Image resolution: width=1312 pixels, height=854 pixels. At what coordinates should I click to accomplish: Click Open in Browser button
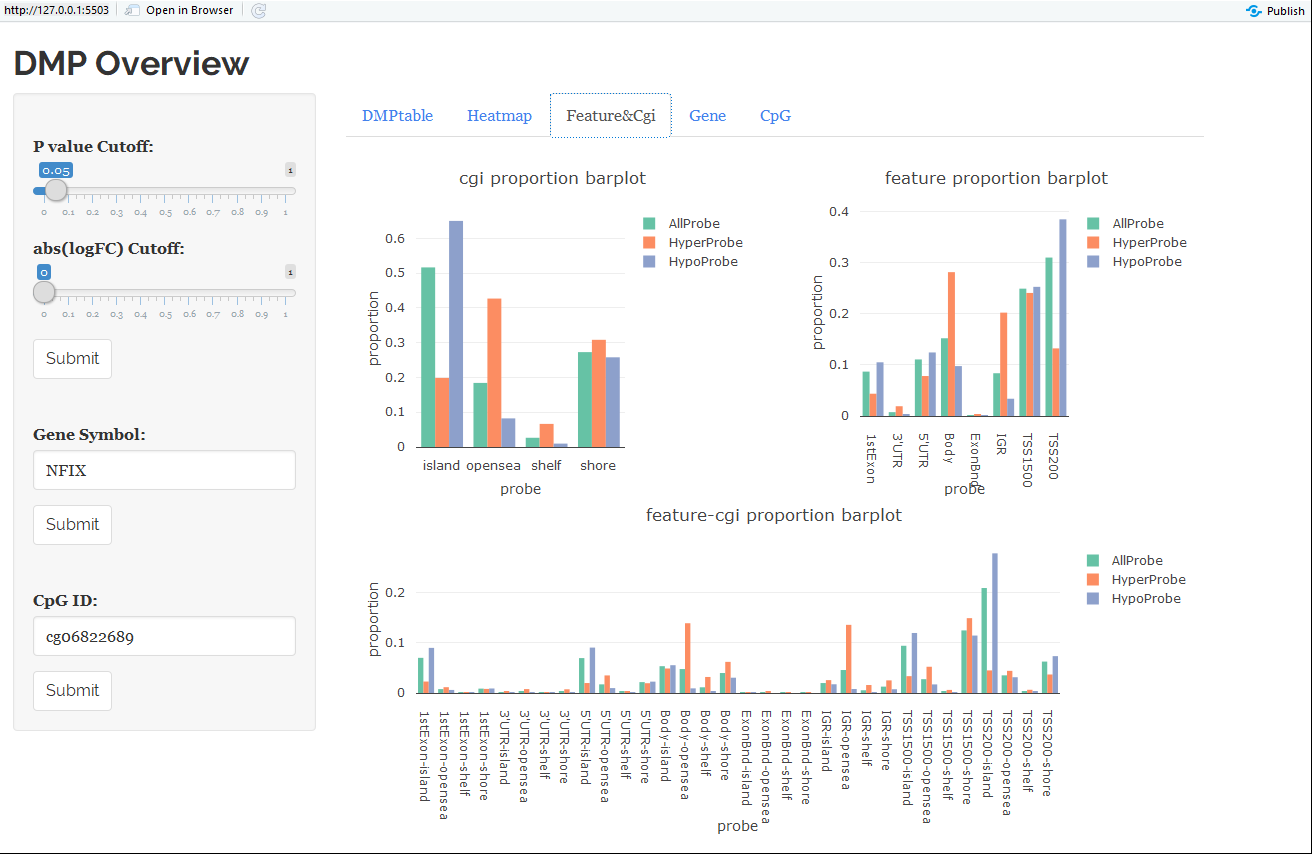(x=179, y=10)
